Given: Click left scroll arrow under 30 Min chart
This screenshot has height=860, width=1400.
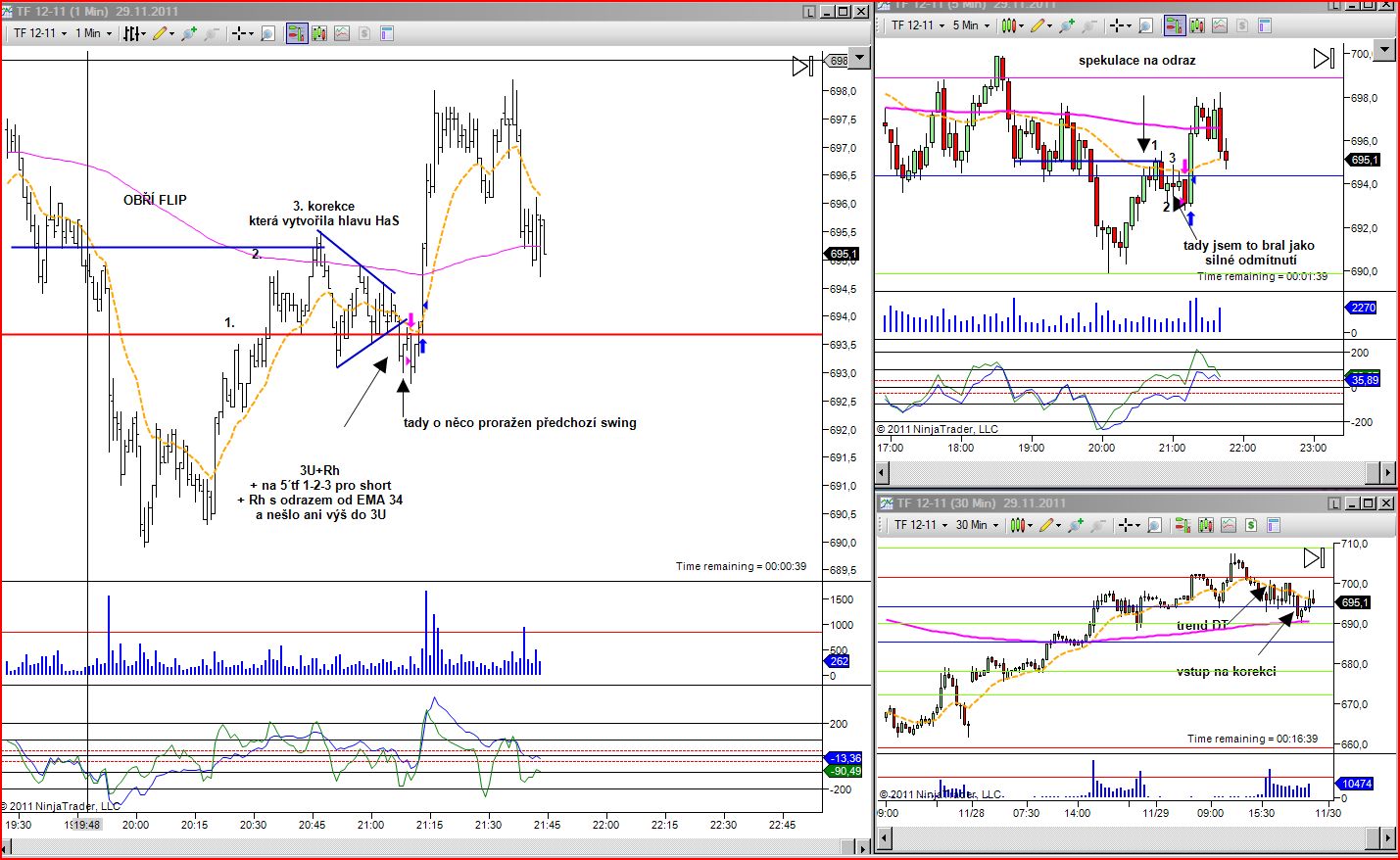Looking at the screenshot, I should (x=883, y=838).
